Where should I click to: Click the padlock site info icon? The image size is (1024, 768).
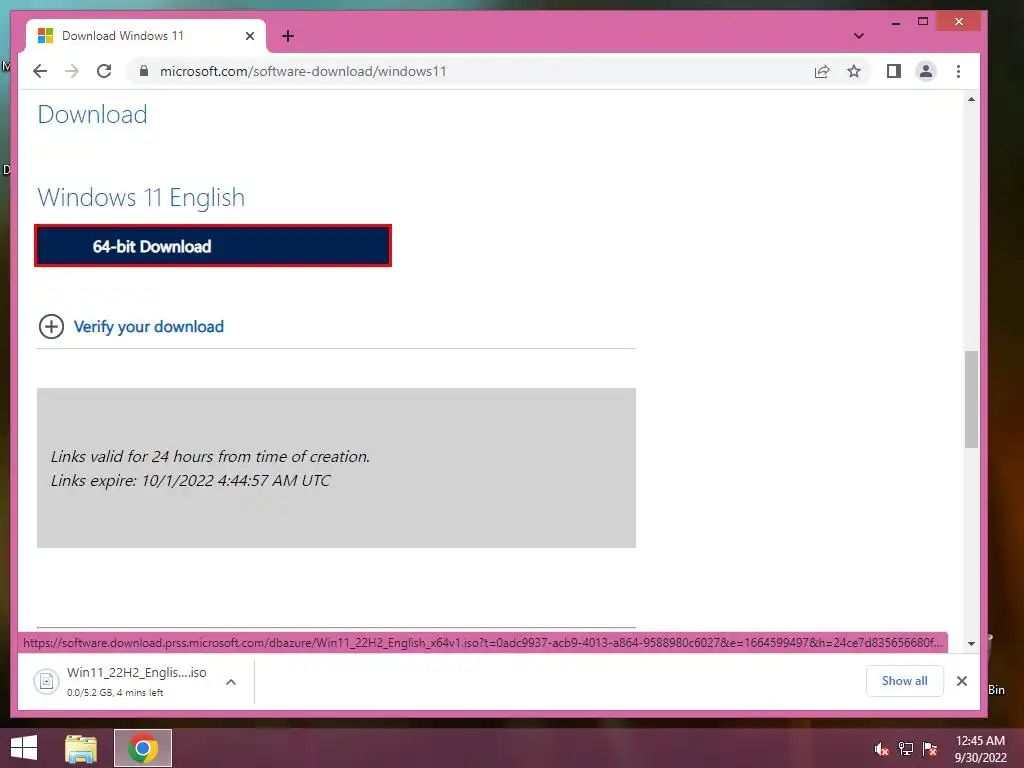coord(144,71)
